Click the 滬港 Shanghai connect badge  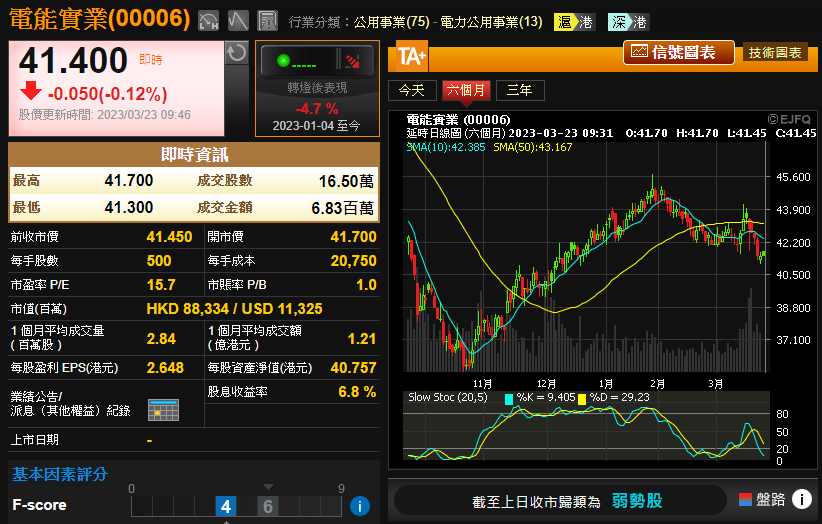[x=575, y=22]
